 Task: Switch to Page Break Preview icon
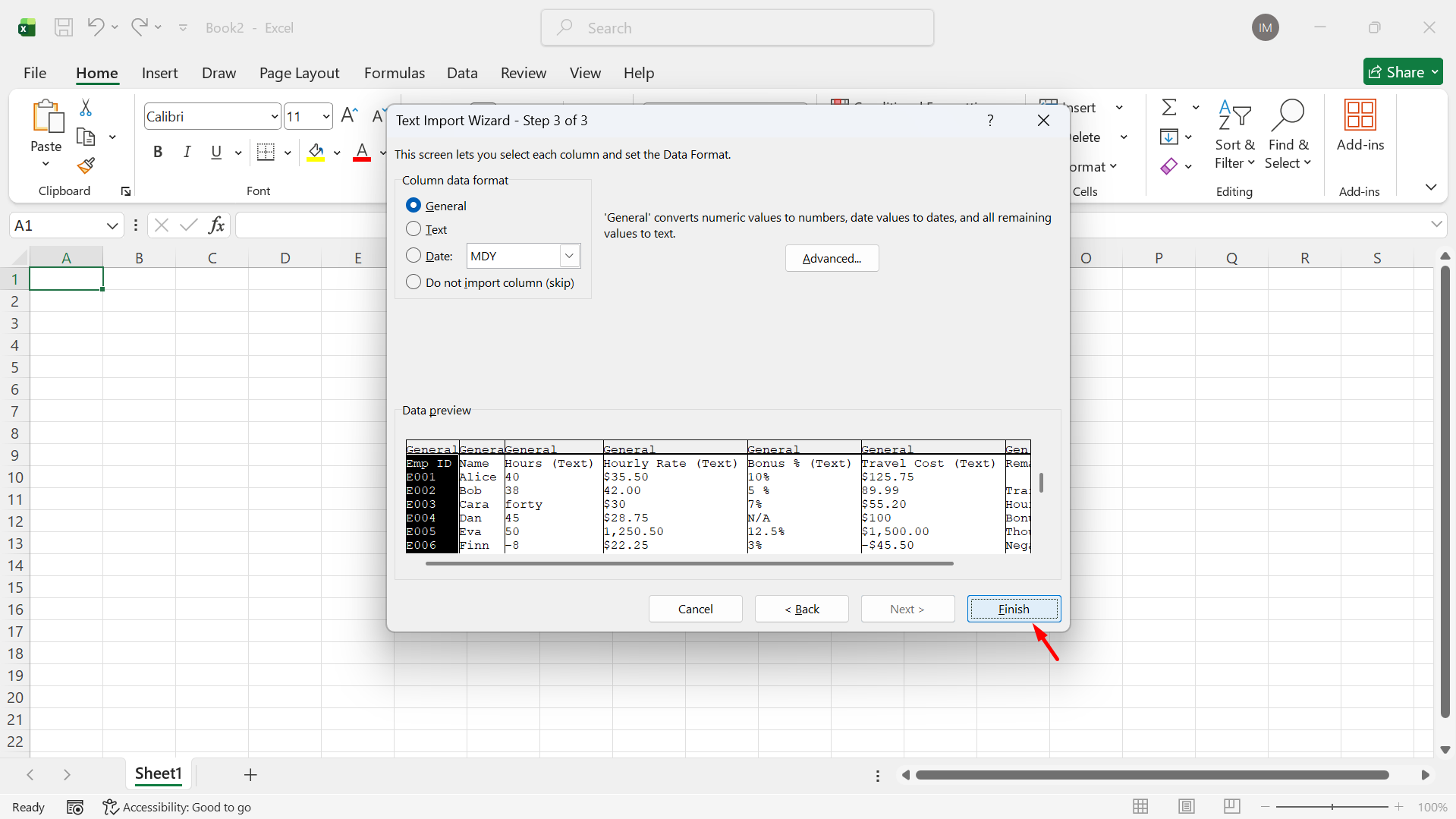coord(1232,807)
